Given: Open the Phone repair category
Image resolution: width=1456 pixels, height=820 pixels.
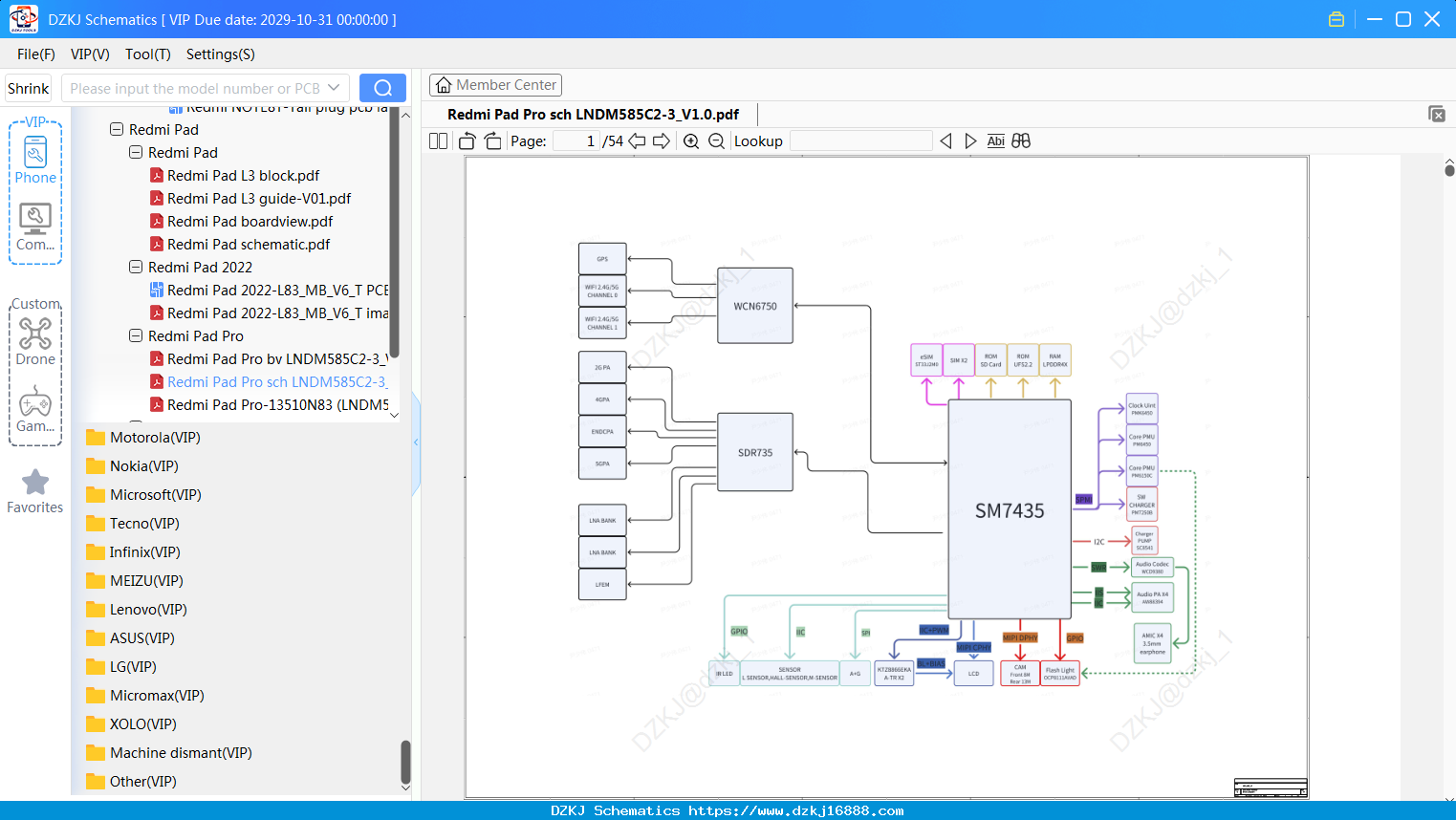Looking at the screenshot, I should (35, 160).
